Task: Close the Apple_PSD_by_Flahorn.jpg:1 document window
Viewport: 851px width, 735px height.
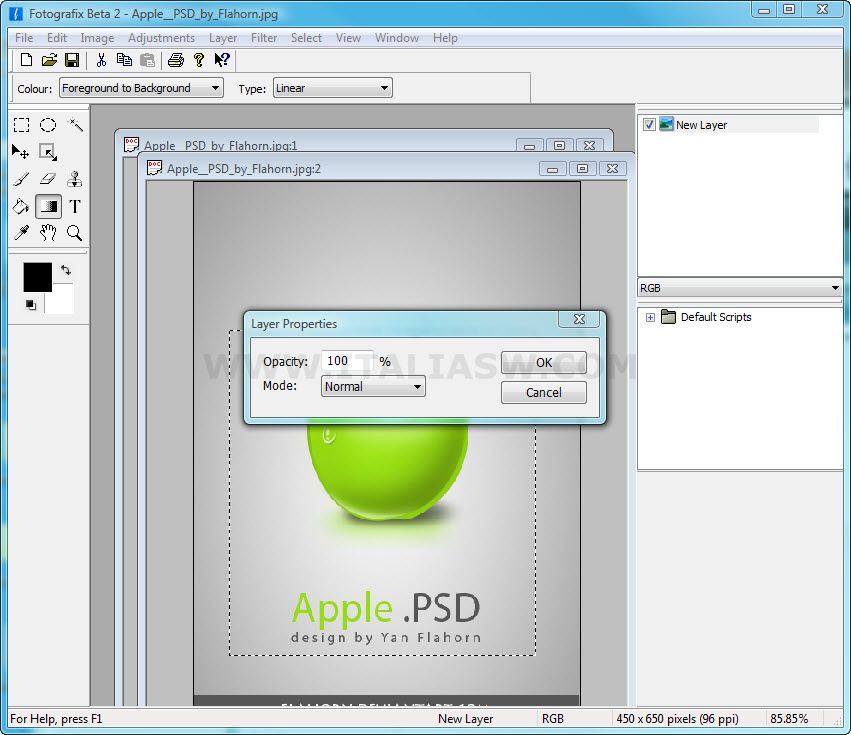Action: click(589, 145)
